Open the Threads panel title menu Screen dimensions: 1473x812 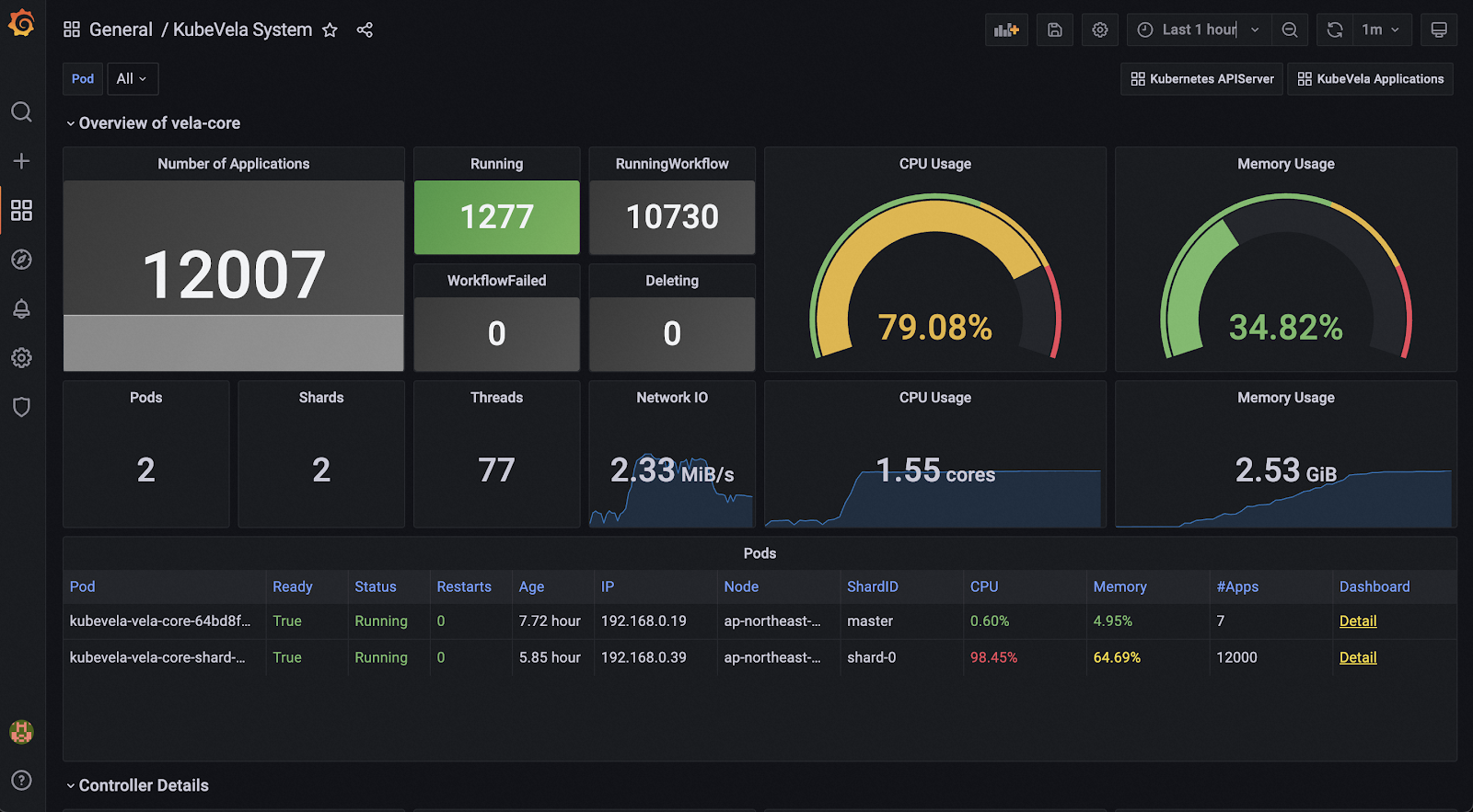[497, 398]
